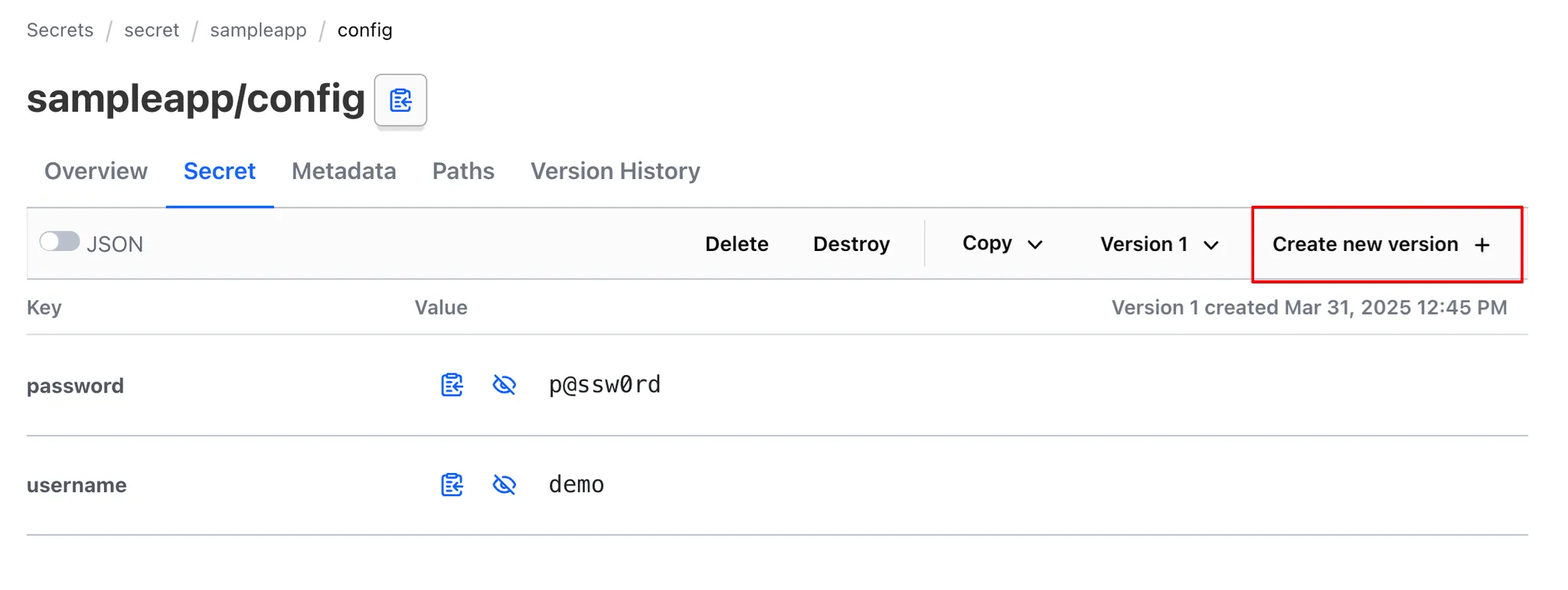The image size is (1568, 590).
Task: Copy the sampleapp/config path icon
Action: (400, 100)
